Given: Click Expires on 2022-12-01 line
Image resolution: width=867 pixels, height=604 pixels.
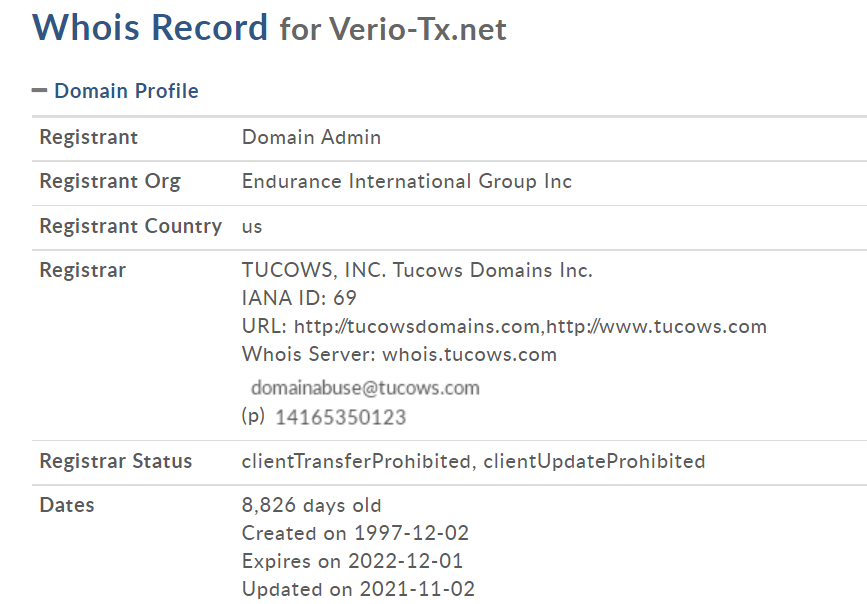Looking at the screenshot, I should coord(352,561).
